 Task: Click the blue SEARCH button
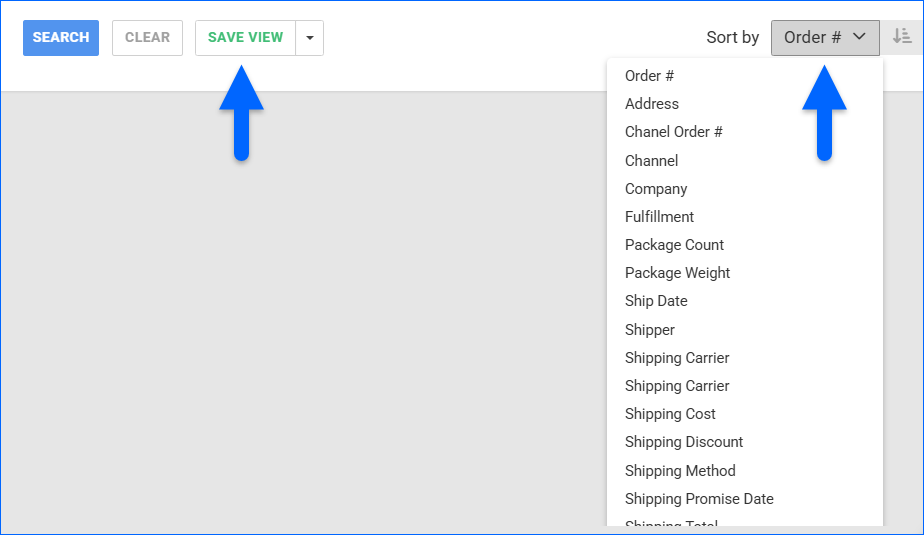coord(61,38)
